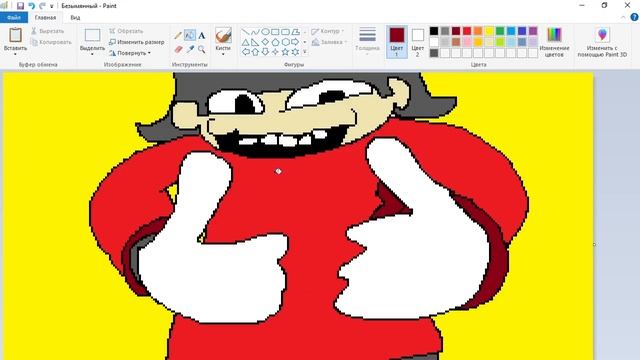Pick the pentagon shape

click(x=275, y=42)
